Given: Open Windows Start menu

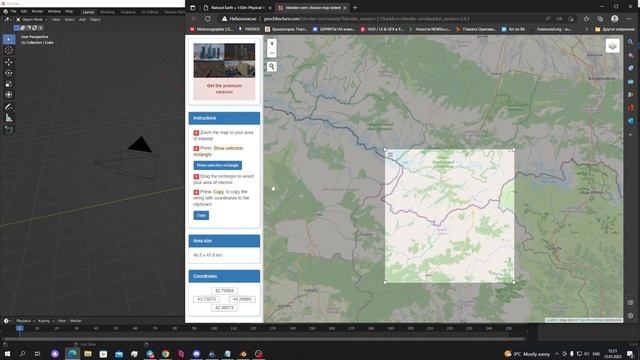Looking at the screenshot, I should click(7, 354).
